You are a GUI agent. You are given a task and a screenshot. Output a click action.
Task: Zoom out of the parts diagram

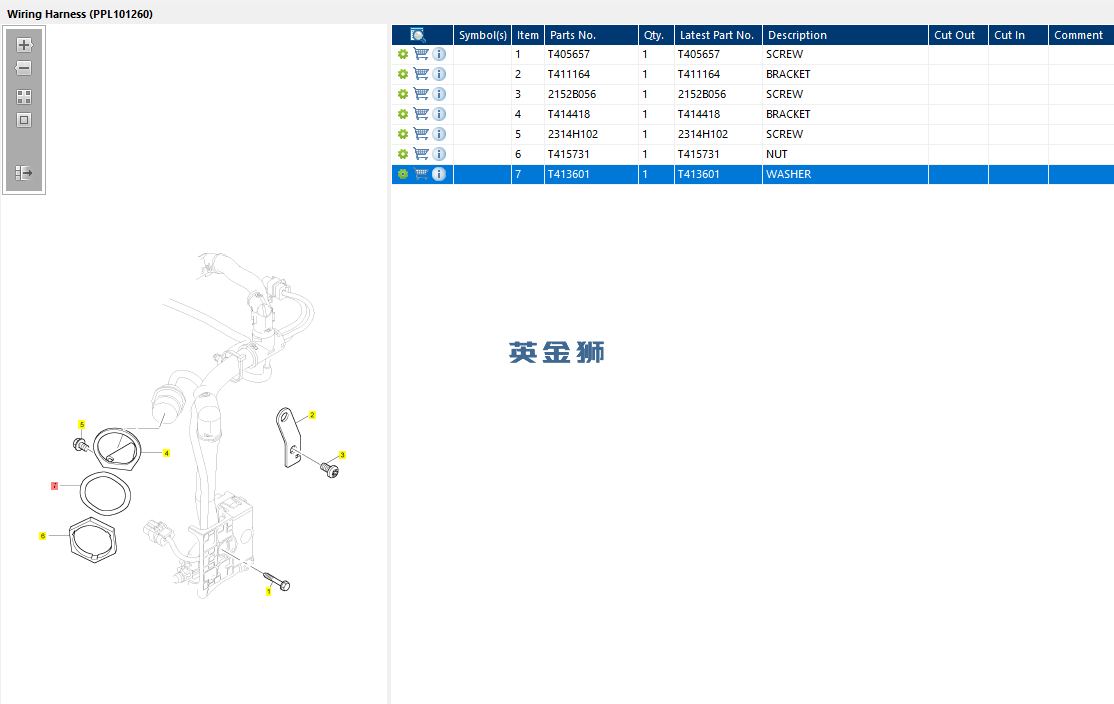pyautogui.click(x=24, y=68)
